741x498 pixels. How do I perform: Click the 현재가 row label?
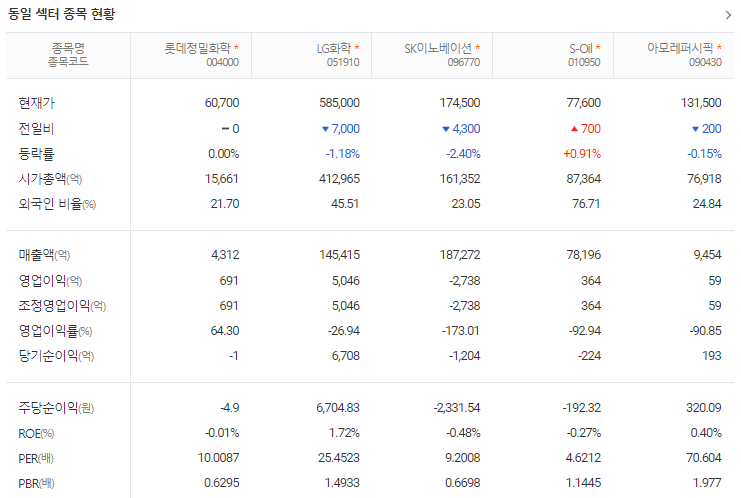(x=36, y=103)
